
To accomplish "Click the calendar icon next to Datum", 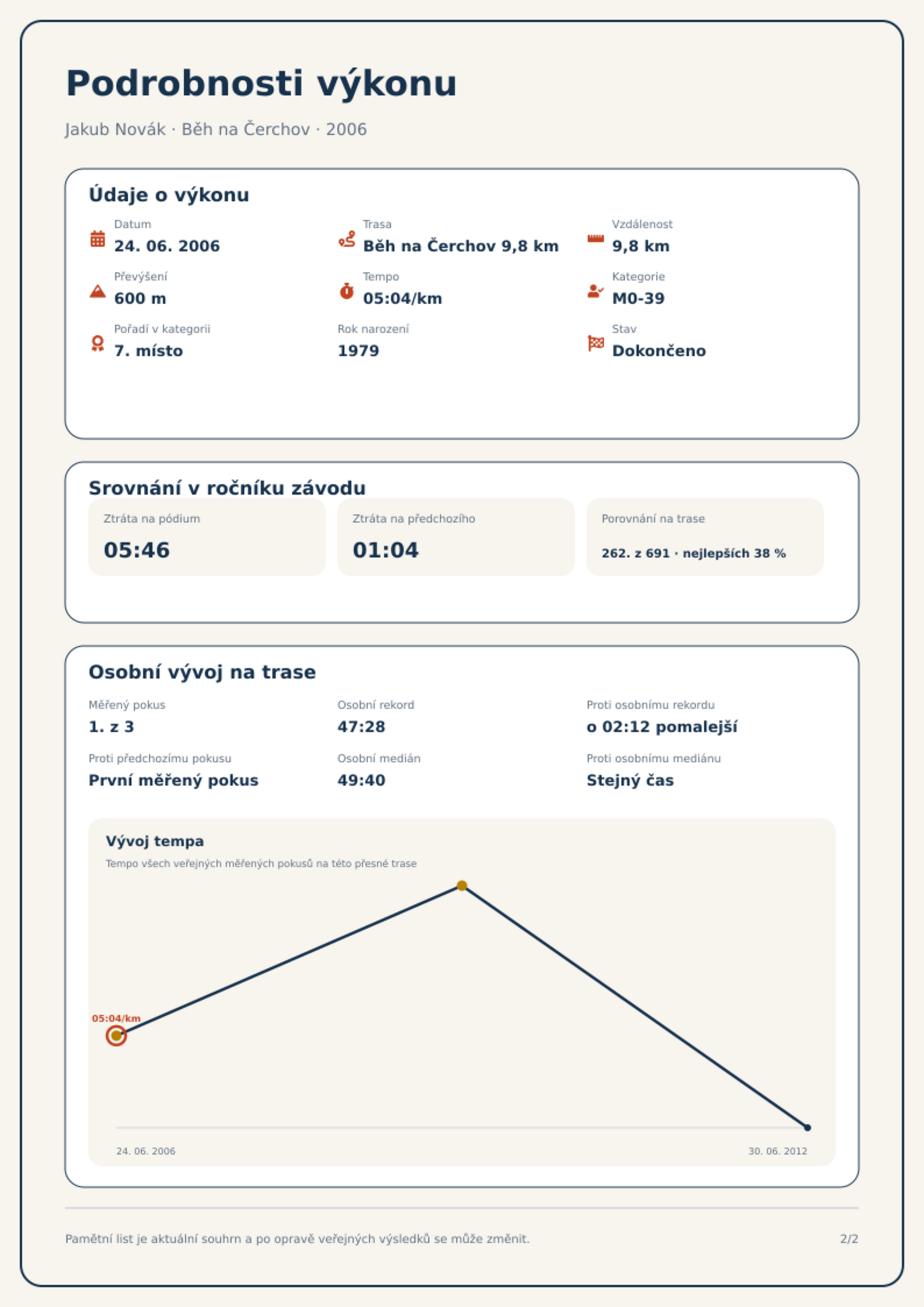I will click(x=98, y=239).
